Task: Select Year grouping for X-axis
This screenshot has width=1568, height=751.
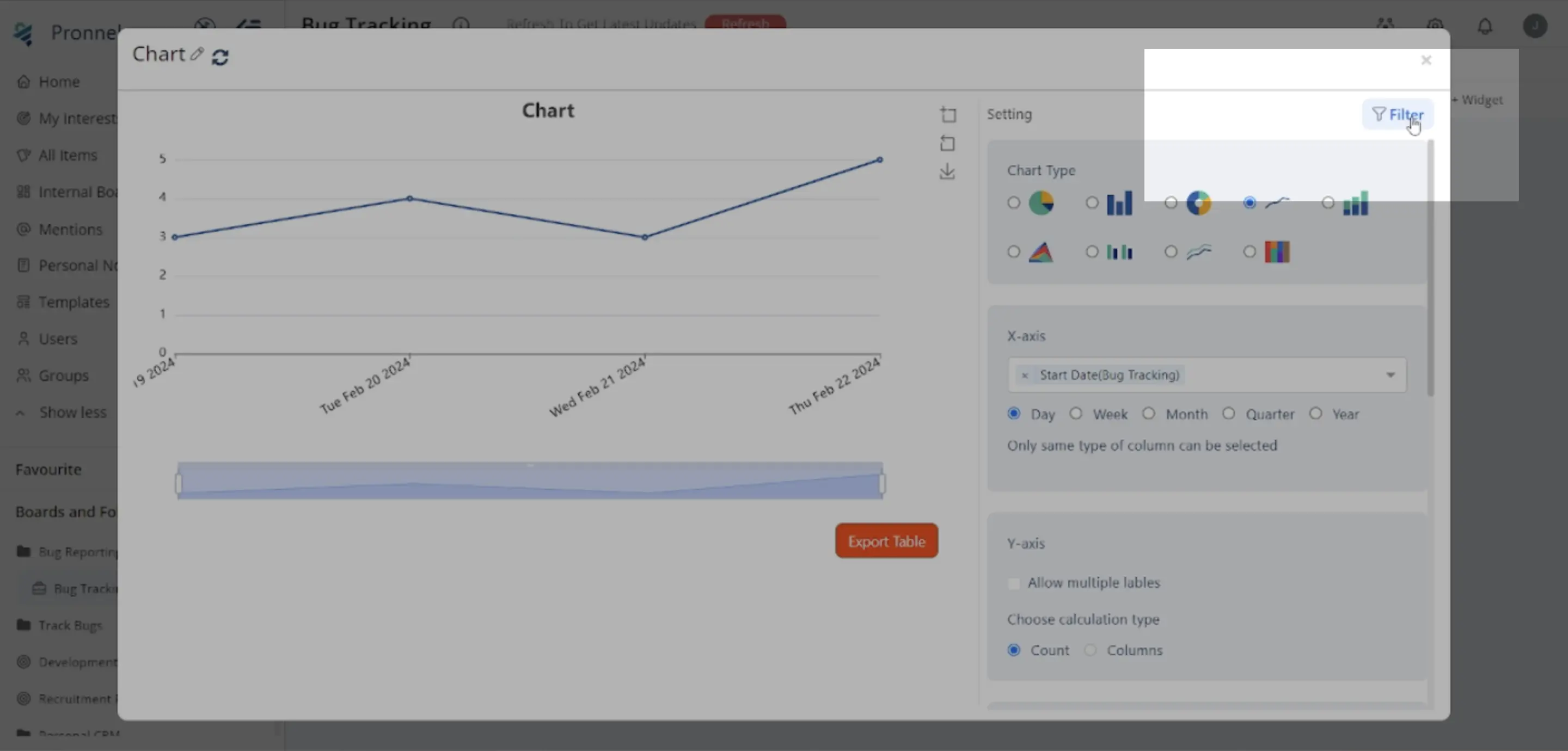Action: click(x=1315, y=414)
